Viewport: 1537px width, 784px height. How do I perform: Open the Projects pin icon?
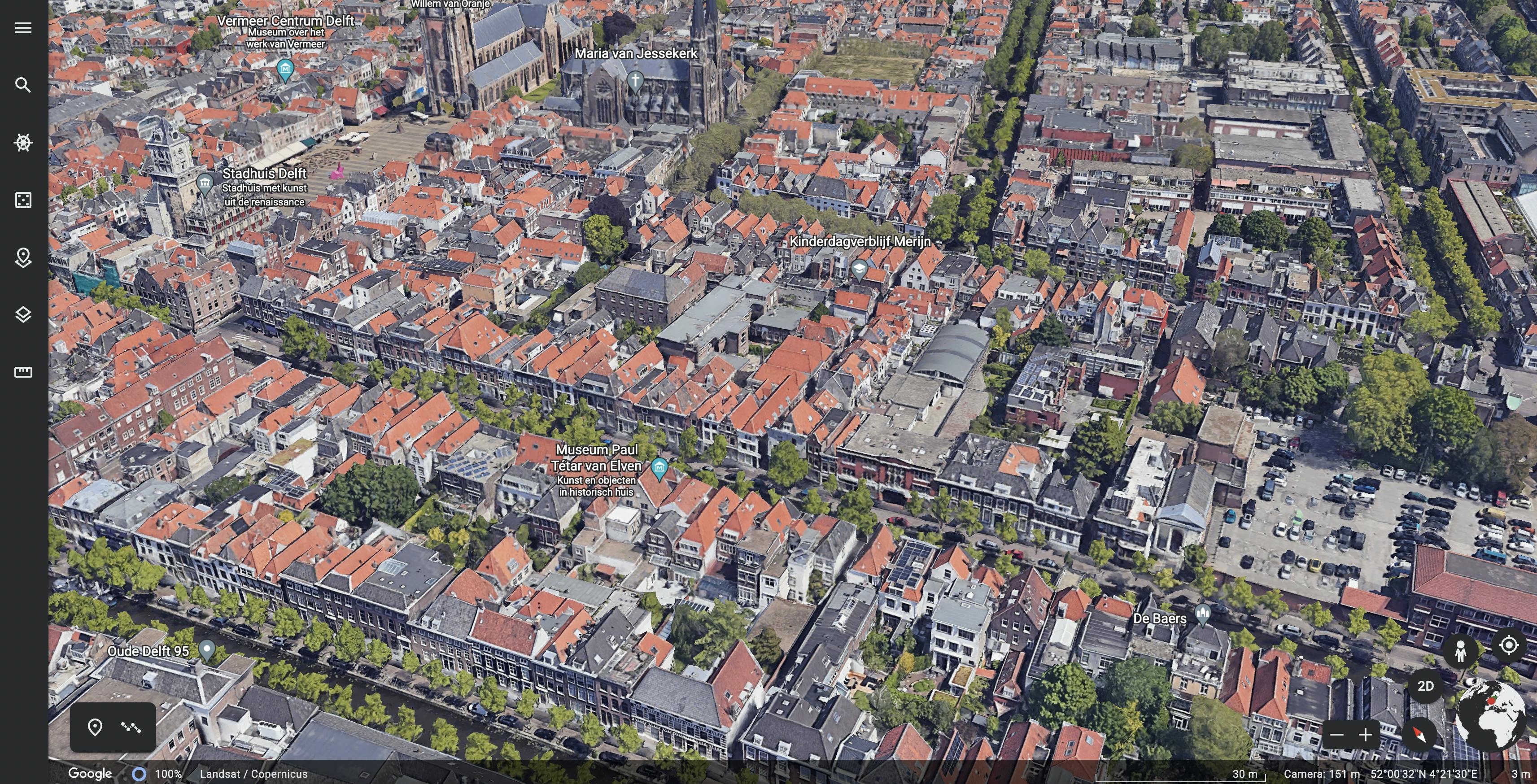(x=23, y=258)
